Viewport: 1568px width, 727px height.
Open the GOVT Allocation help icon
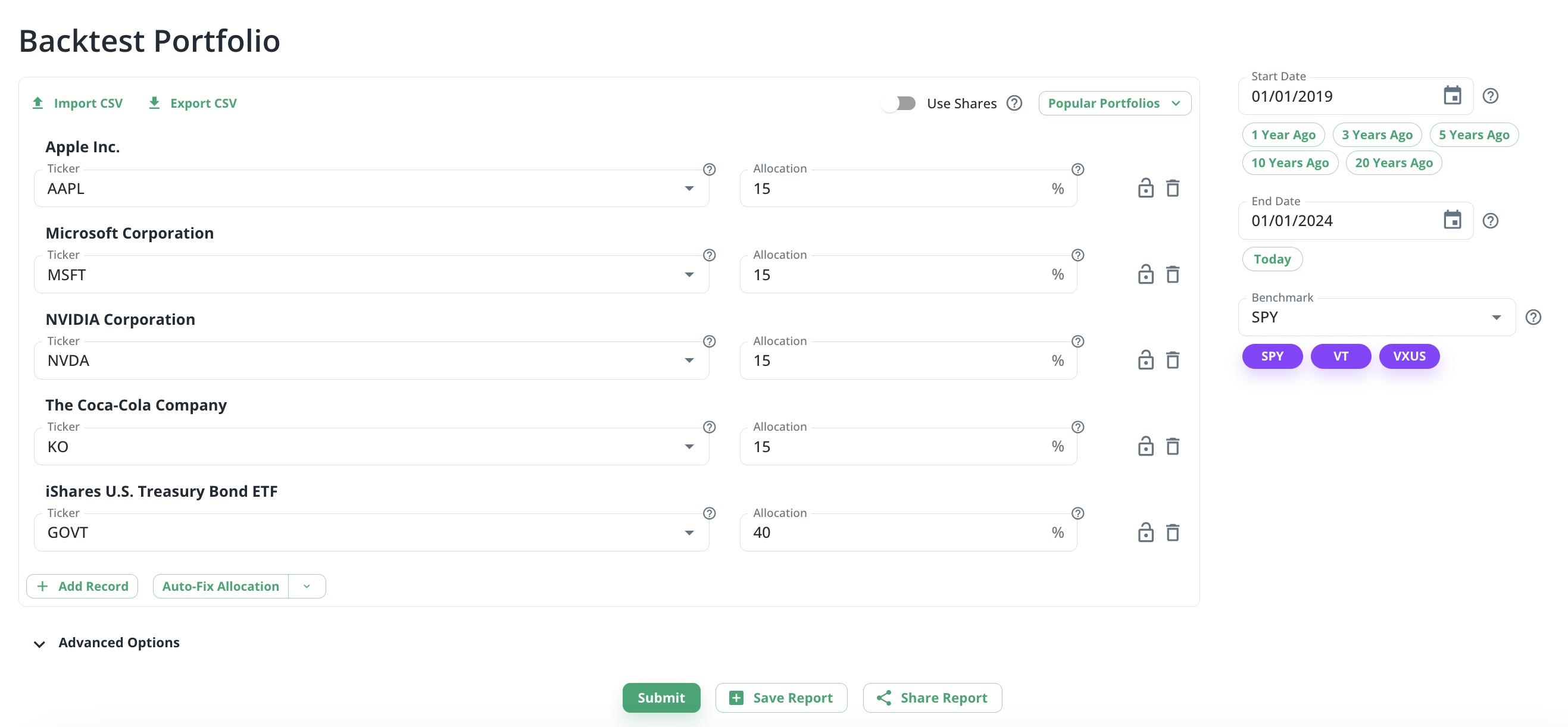point(1077,513)
